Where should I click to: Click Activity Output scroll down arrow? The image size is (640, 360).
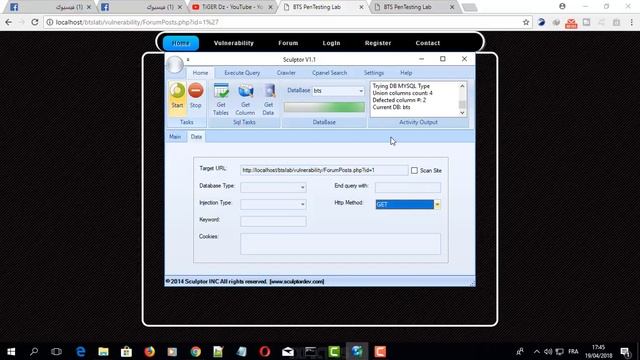click(x=462, y=113)
